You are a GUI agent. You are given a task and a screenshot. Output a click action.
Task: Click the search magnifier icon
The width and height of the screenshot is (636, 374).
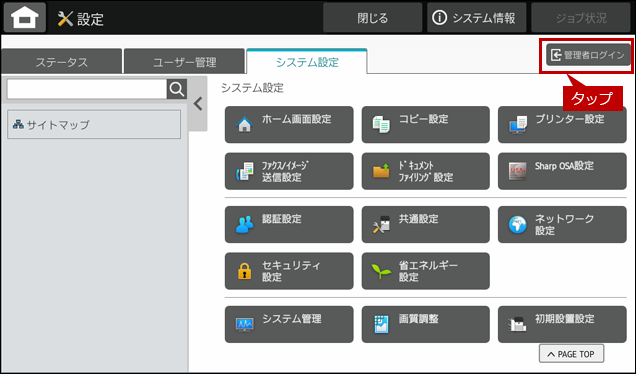point(177,89)
